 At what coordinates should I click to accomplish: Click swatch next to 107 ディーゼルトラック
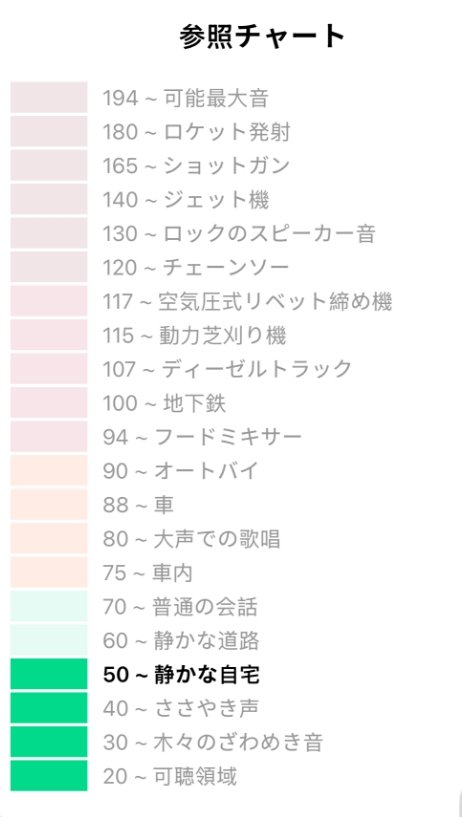tap(49, 369)
